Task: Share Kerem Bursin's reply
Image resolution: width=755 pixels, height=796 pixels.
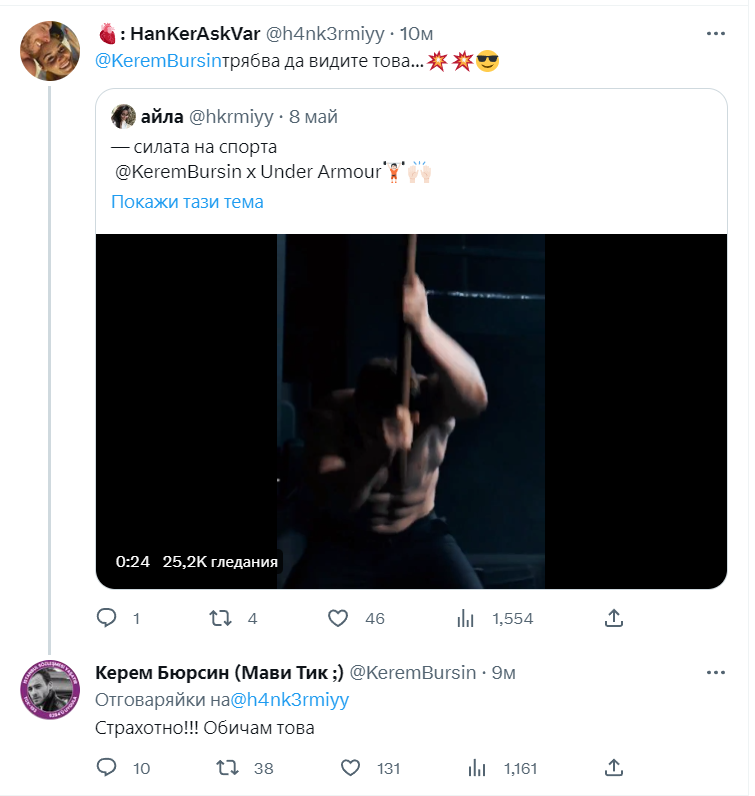Action: 615,768
